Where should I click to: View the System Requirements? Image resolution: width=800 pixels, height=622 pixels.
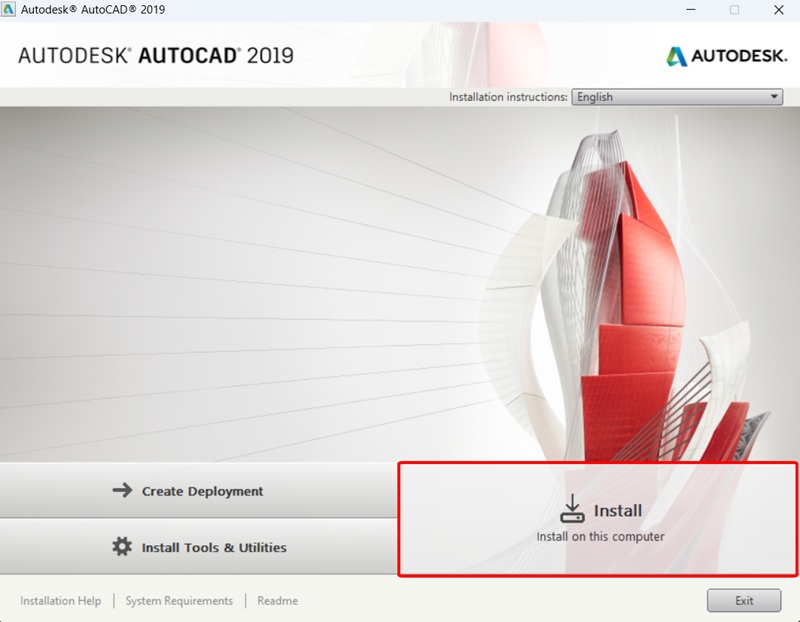180,601
